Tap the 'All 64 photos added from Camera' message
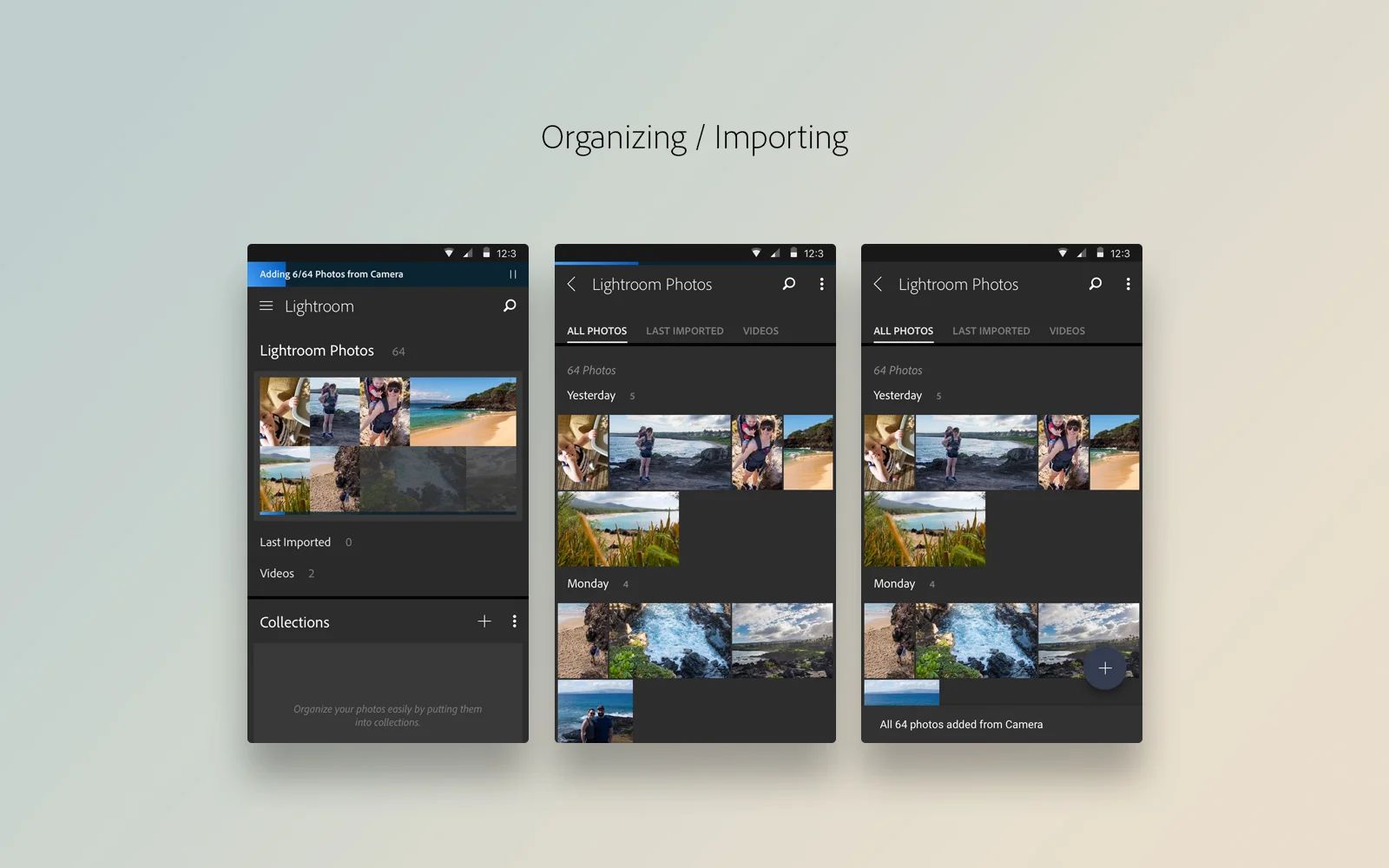This screenshot has width=1389, height=868. pos(961,725)
